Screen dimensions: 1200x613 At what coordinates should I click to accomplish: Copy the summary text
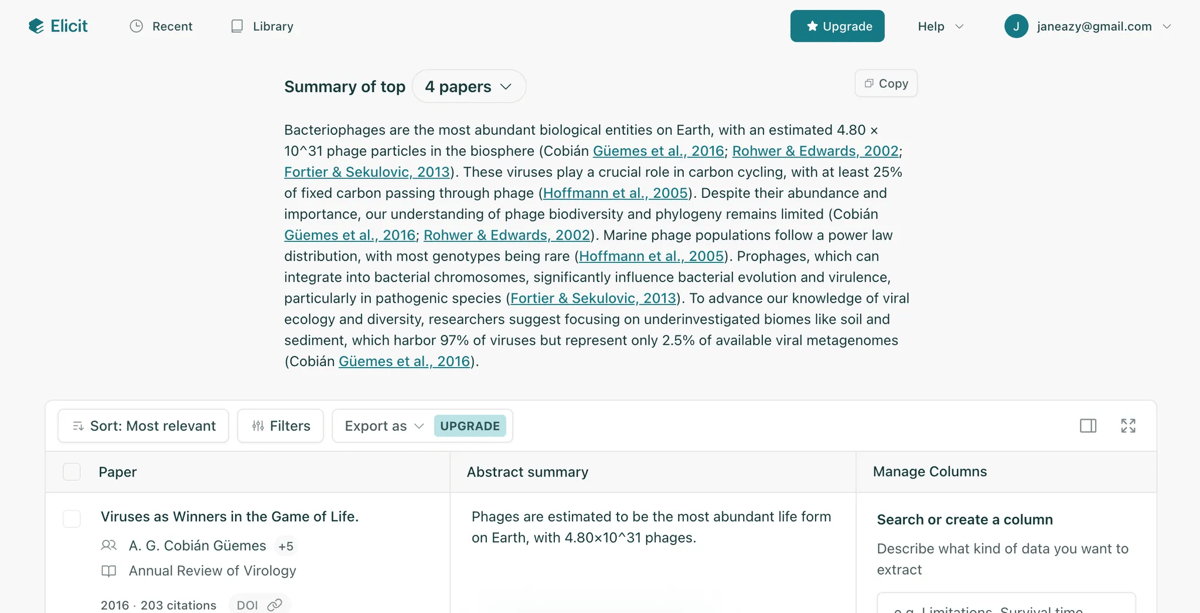886,83
